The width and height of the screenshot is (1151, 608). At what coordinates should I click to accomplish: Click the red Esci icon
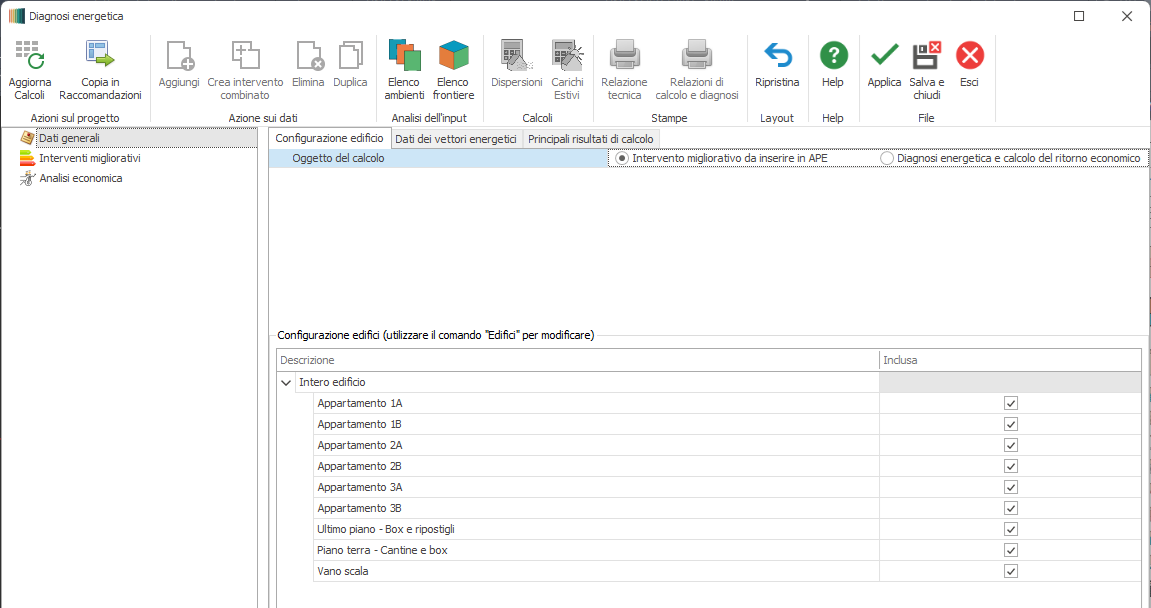[969, 56]
